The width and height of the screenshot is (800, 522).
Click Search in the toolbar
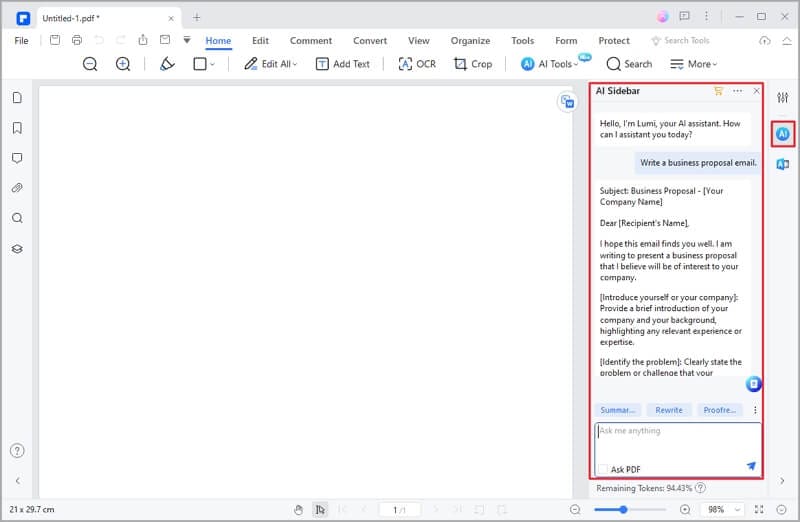click(x=629, y=64)
